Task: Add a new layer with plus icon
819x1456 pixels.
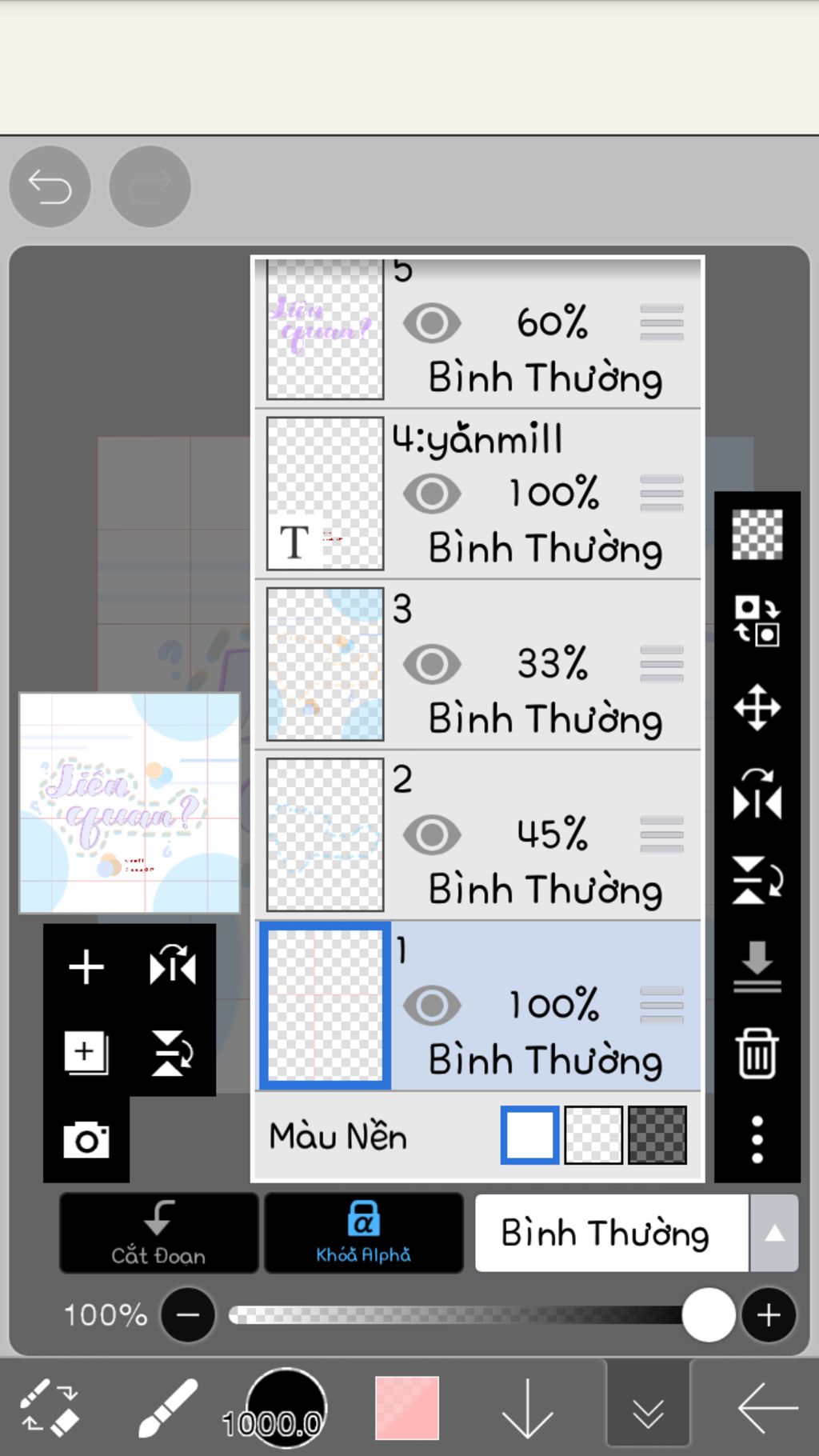Action: 86,967
